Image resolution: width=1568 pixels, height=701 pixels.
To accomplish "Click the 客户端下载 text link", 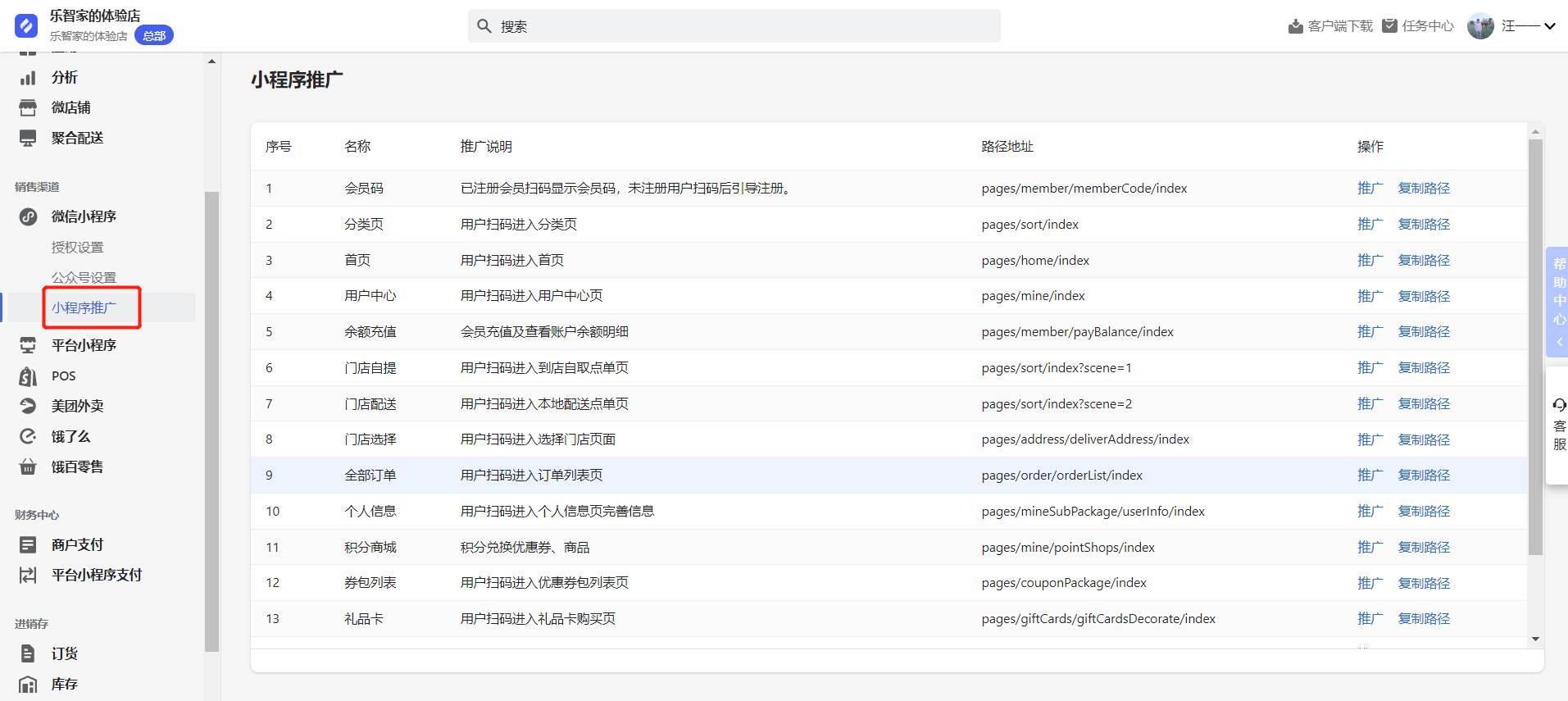I will (x=1340, y=26).
